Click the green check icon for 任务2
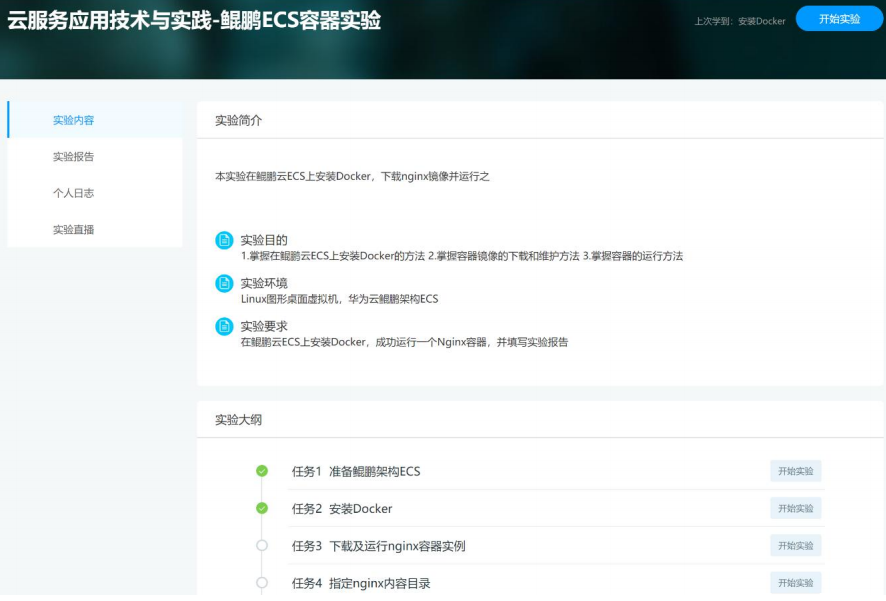This screenshot has width=886, height=601. click(262, 508)
